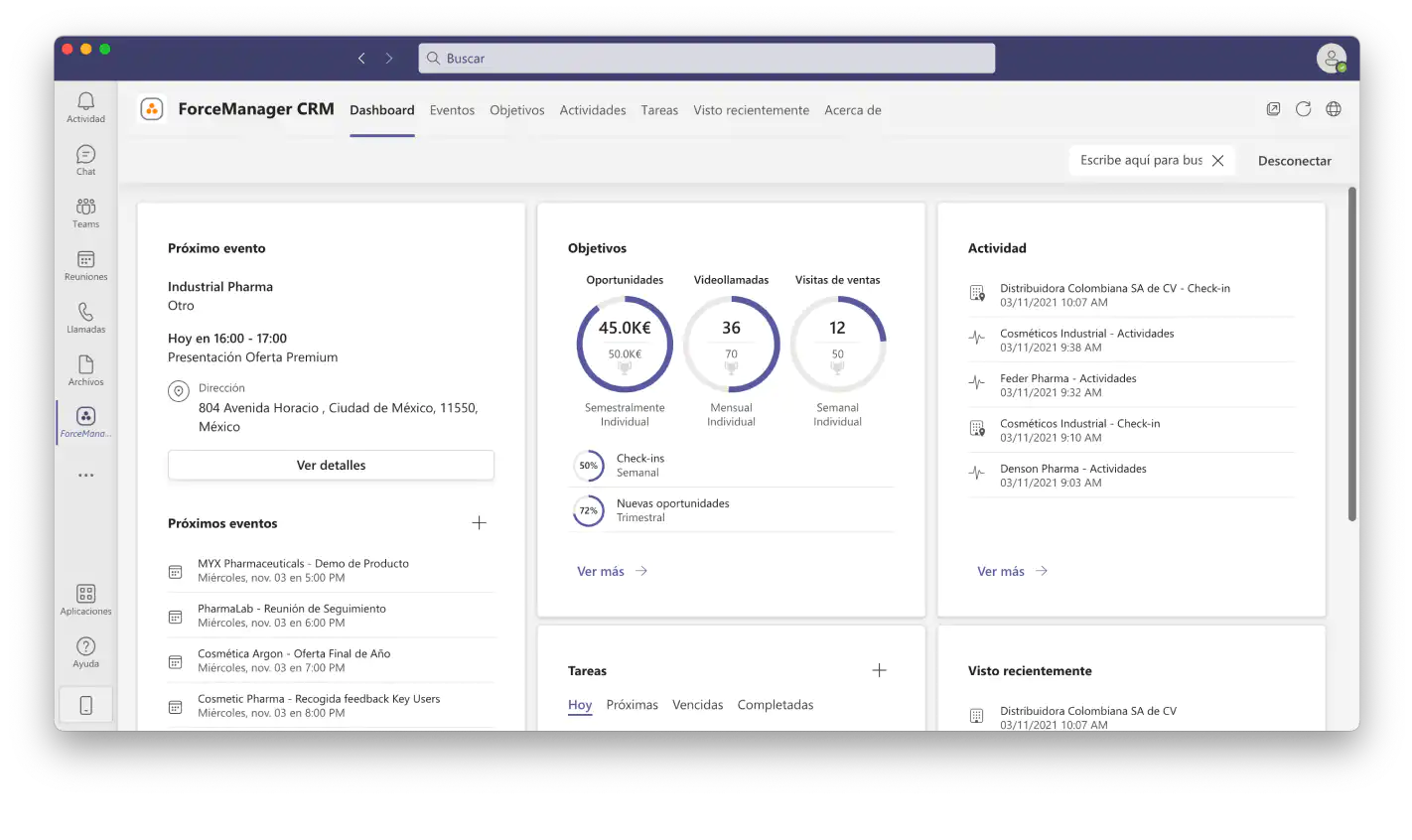
Task: Click the dashboard vertical scrollbar
Action: 1352,353
